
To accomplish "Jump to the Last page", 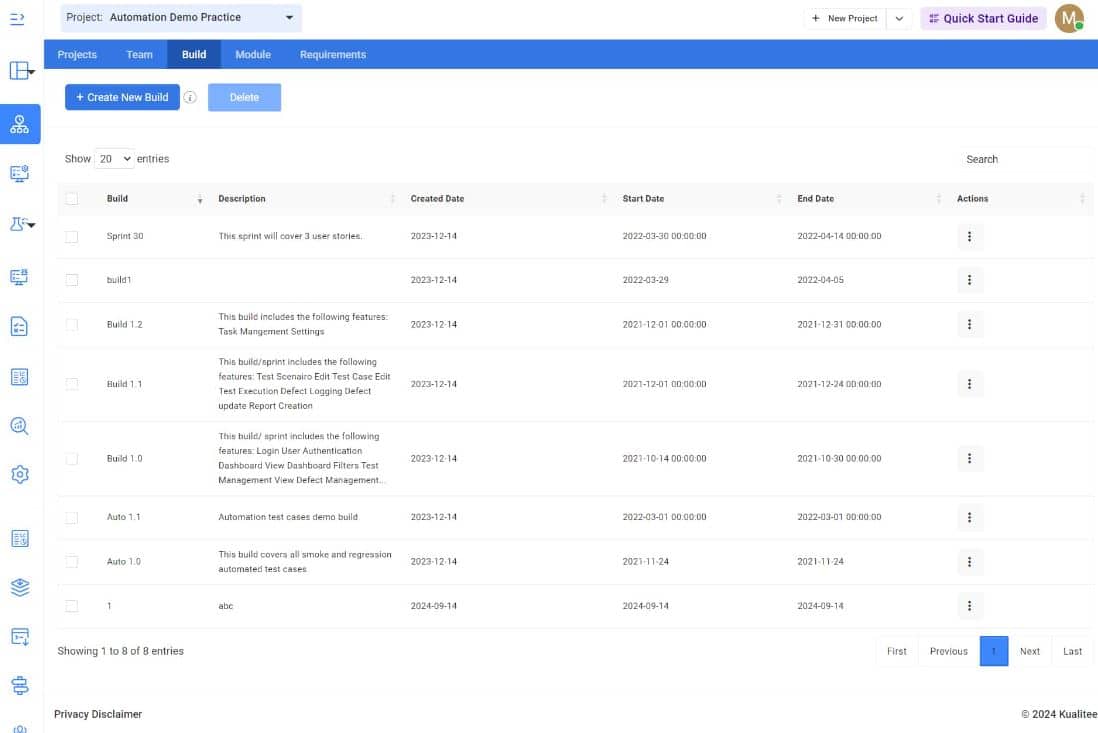I will pyautogui.click(x=1072, y=651).
